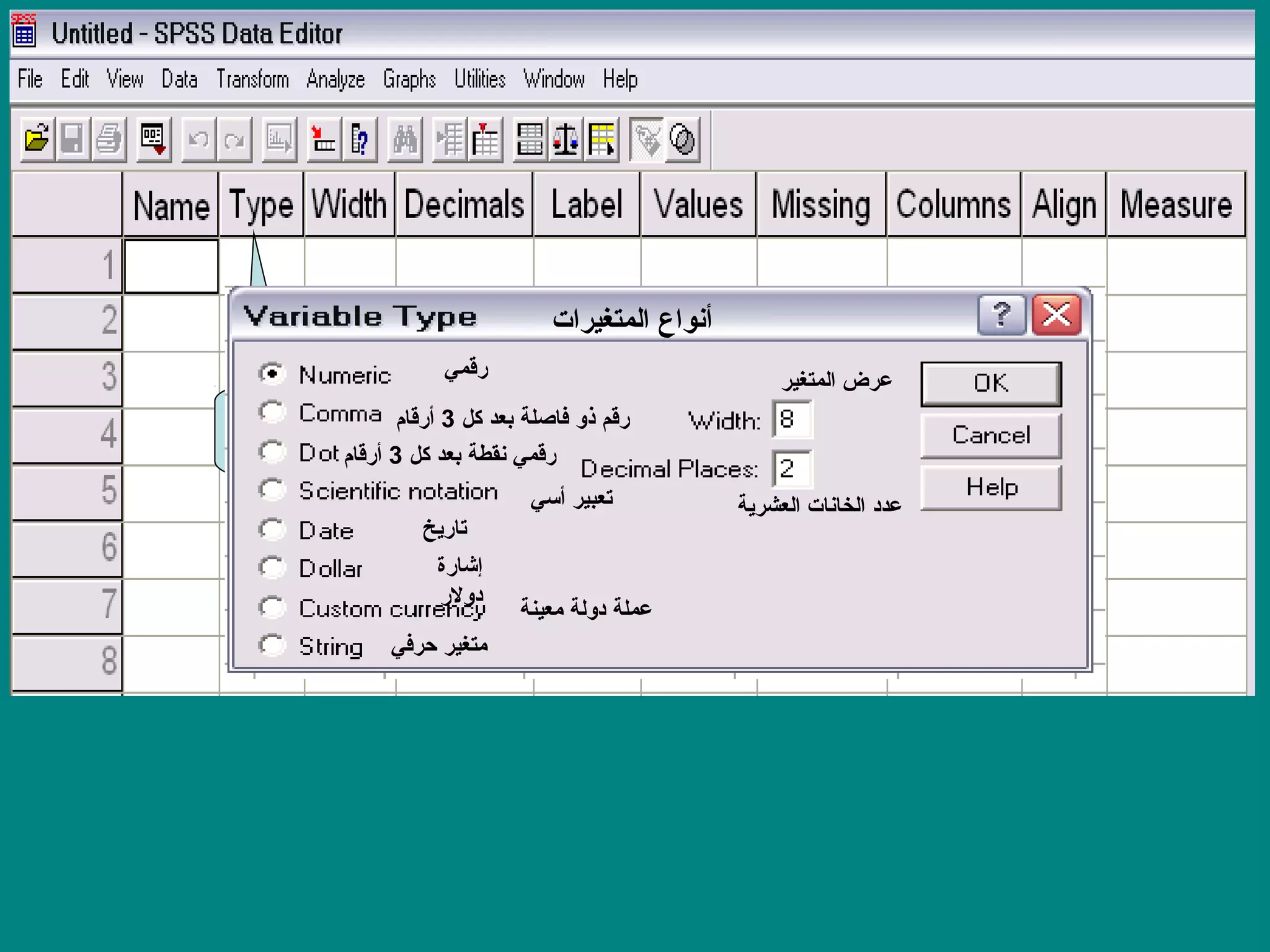Close the Variable Type dialog
This screenshot has width=1270, height=952.
1056,315
